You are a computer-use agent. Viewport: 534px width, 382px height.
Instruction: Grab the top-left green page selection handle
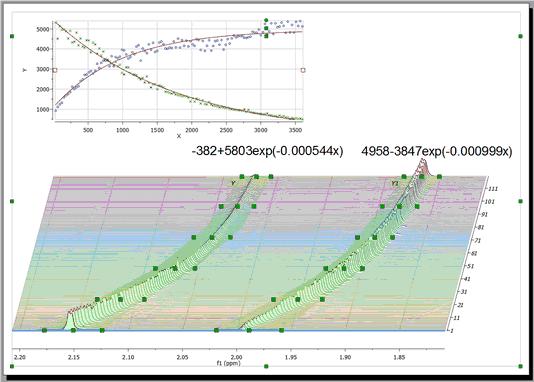click(12, 36)
